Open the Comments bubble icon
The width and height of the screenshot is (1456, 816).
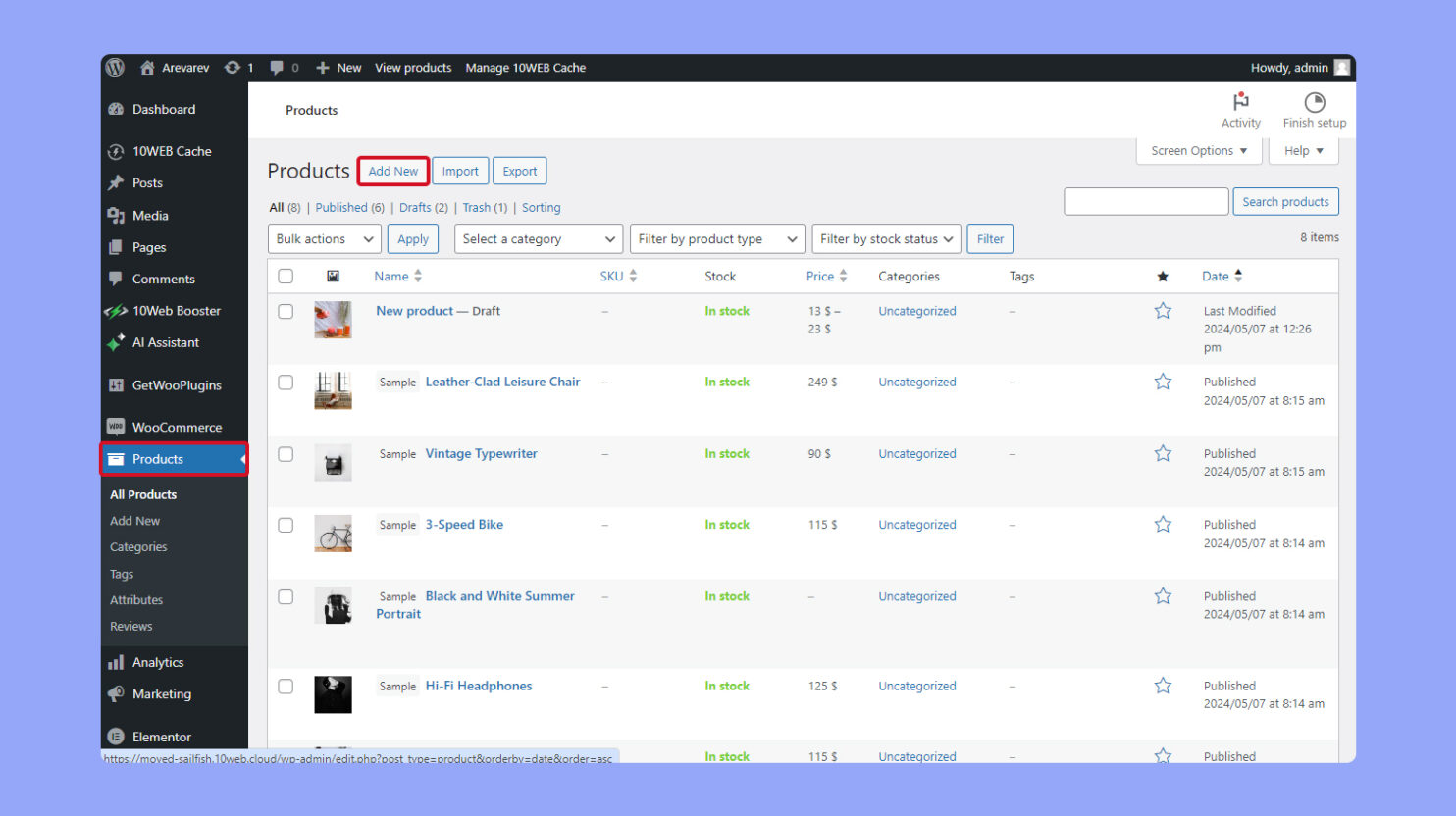pos(118,279)
